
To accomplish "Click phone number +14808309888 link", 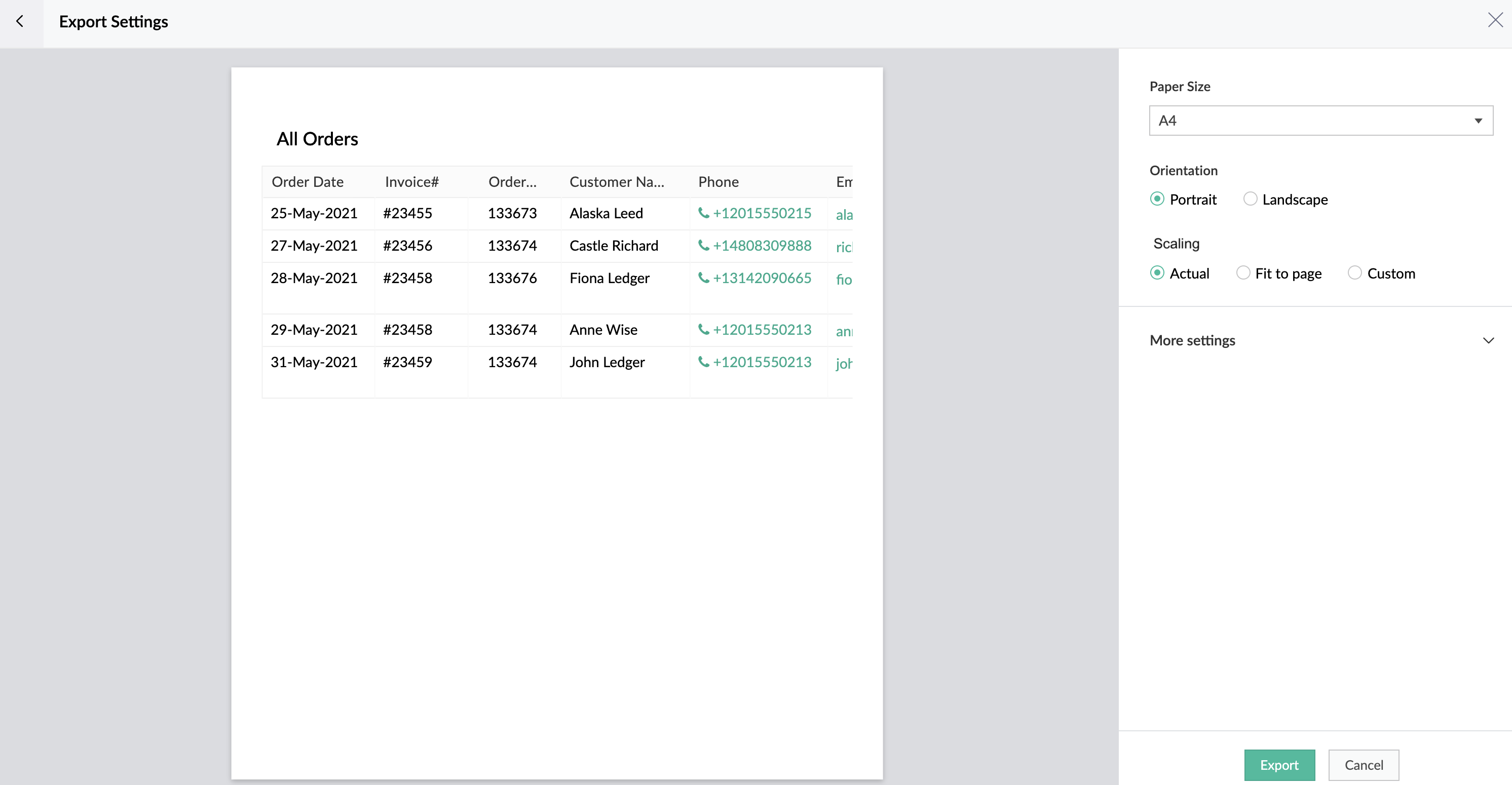I will [x=762, y=245].
